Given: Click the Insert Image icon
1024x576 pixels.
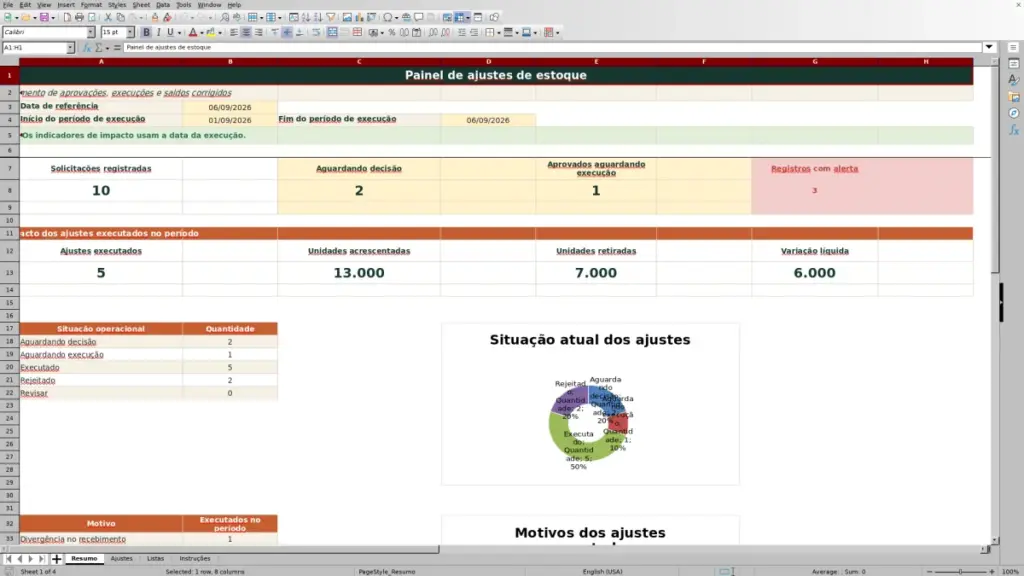Looking at the screenshot, I should (347, 18).
